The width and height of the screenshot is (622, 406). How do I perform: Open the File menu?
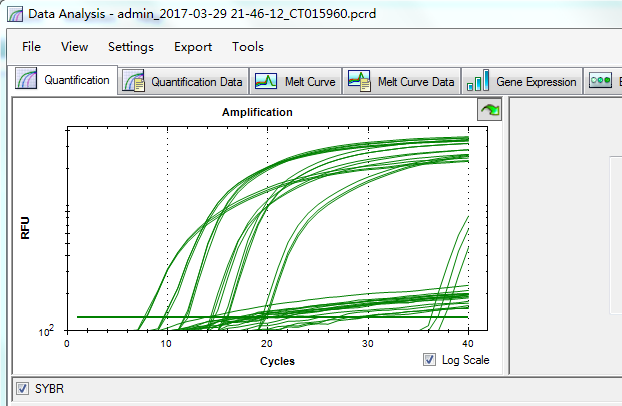(31, 47)
